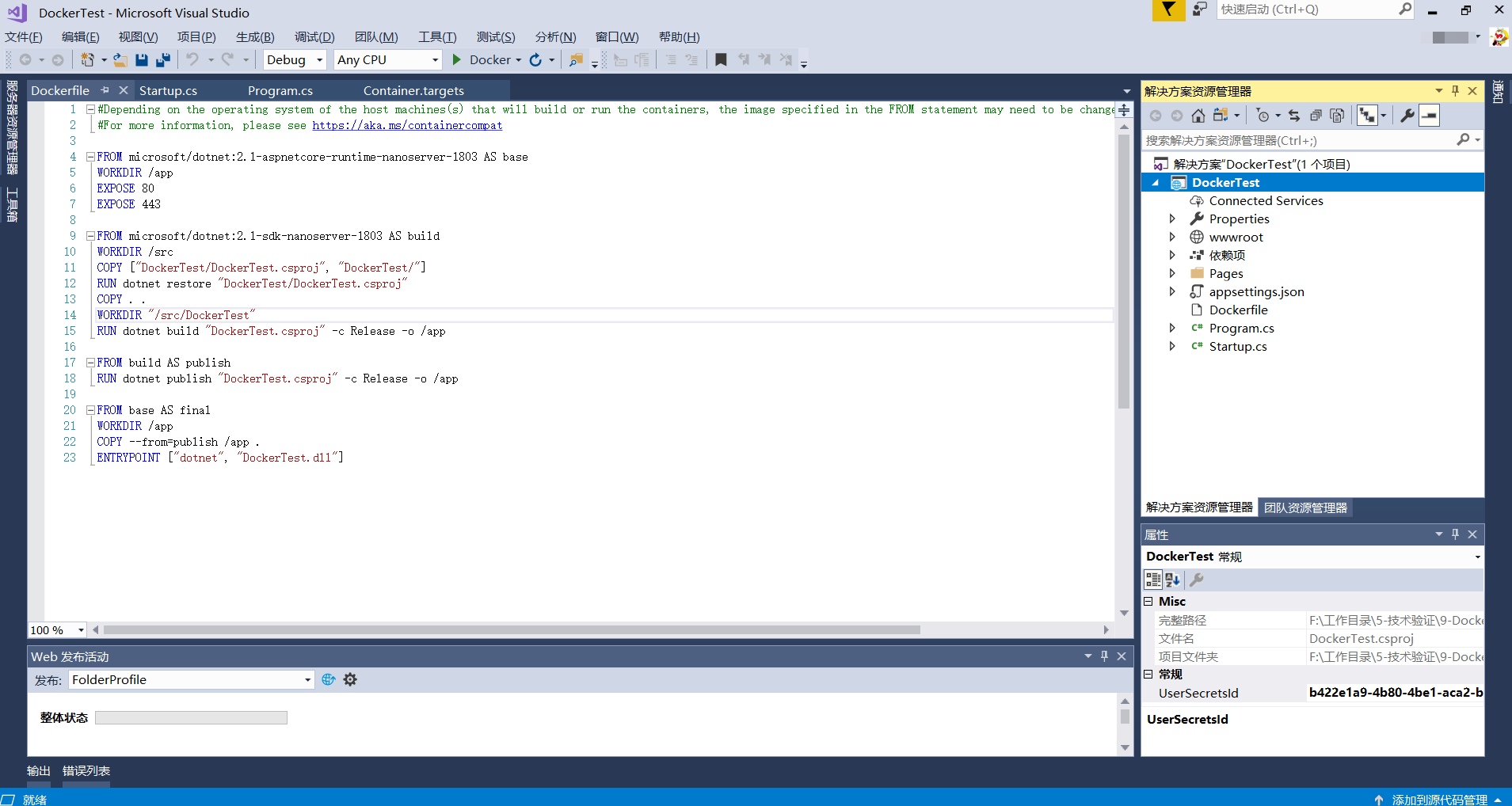Select appsettings.json in Solution Explorer
The image size is (1512, 806).
[x=1256, y=292]
